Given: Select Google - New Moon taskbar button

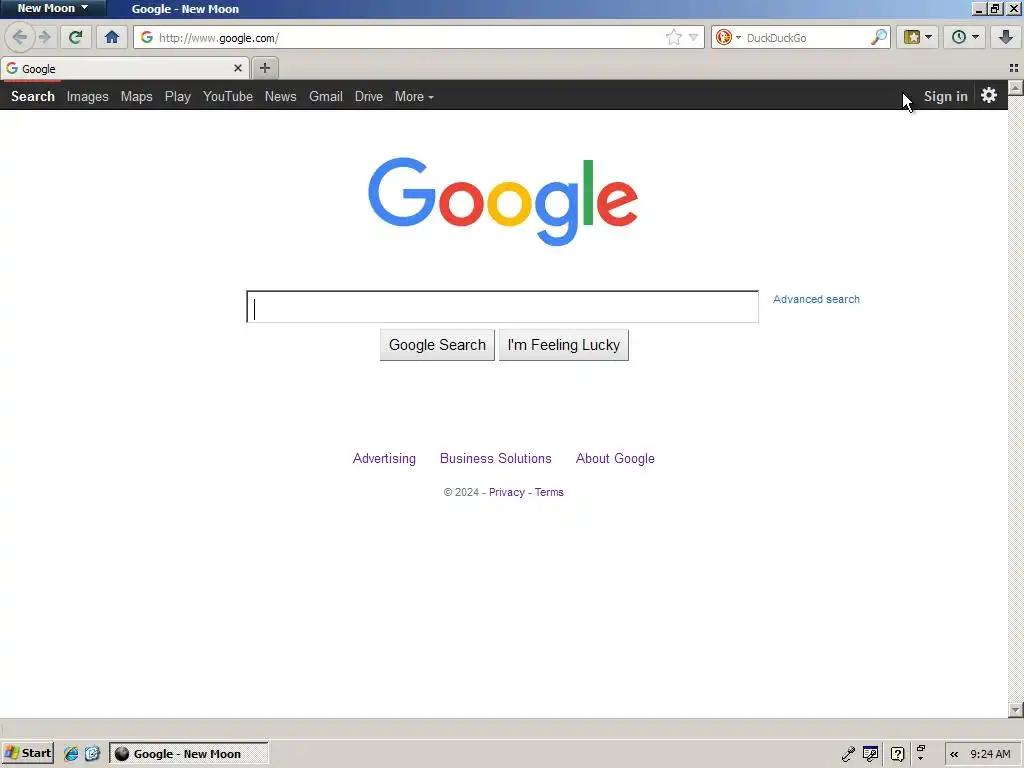Looking at the screenshot, I should click(189, 754).
